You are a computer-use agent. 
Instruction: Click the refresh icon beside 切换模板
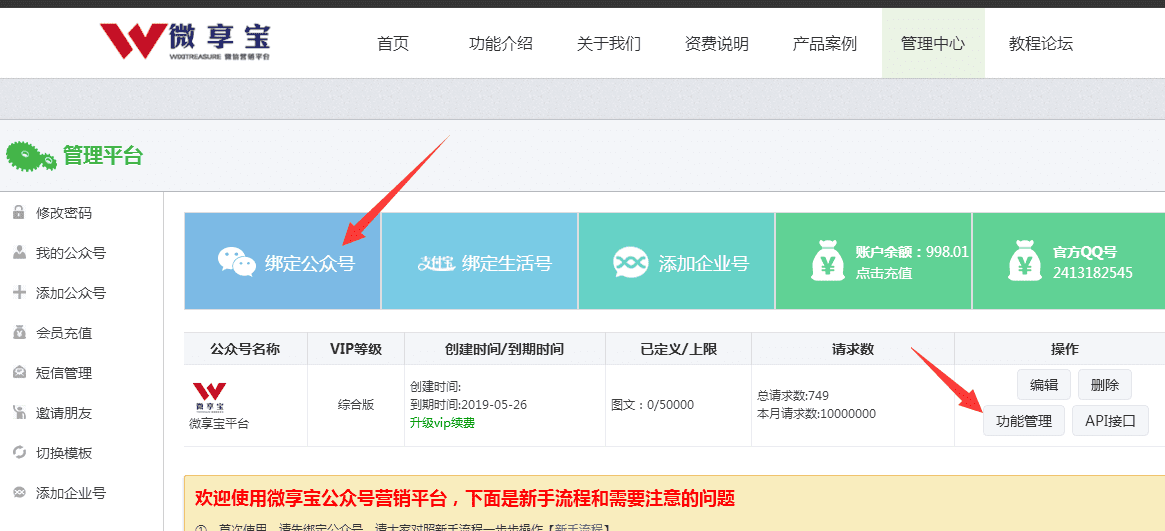point(19,452)
